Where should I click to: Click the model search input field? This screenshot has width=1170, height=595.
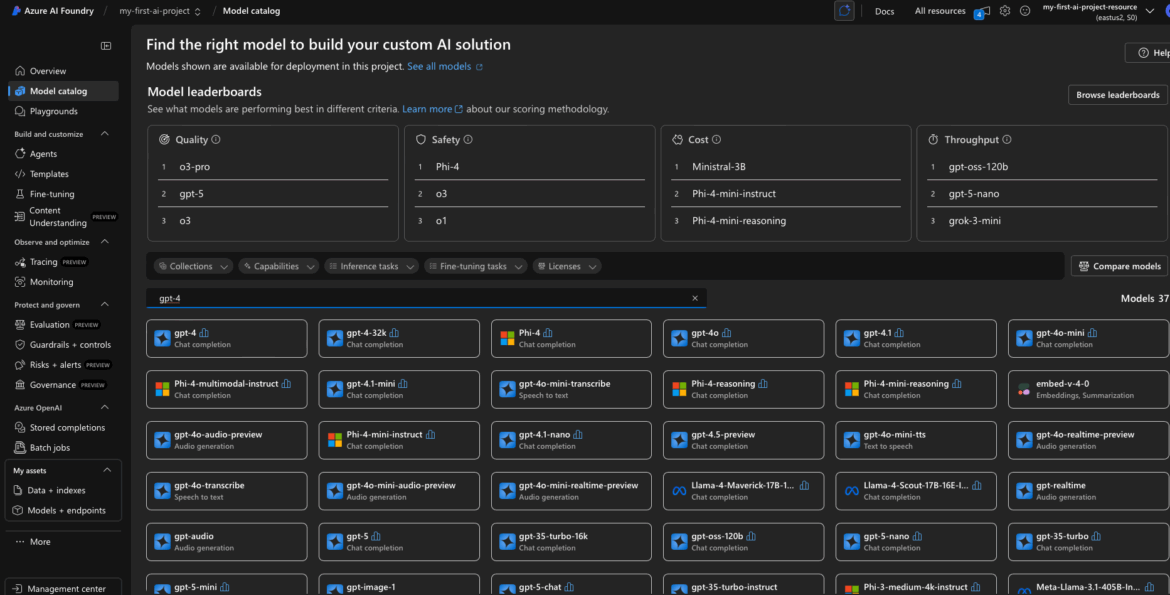point(420,298)
